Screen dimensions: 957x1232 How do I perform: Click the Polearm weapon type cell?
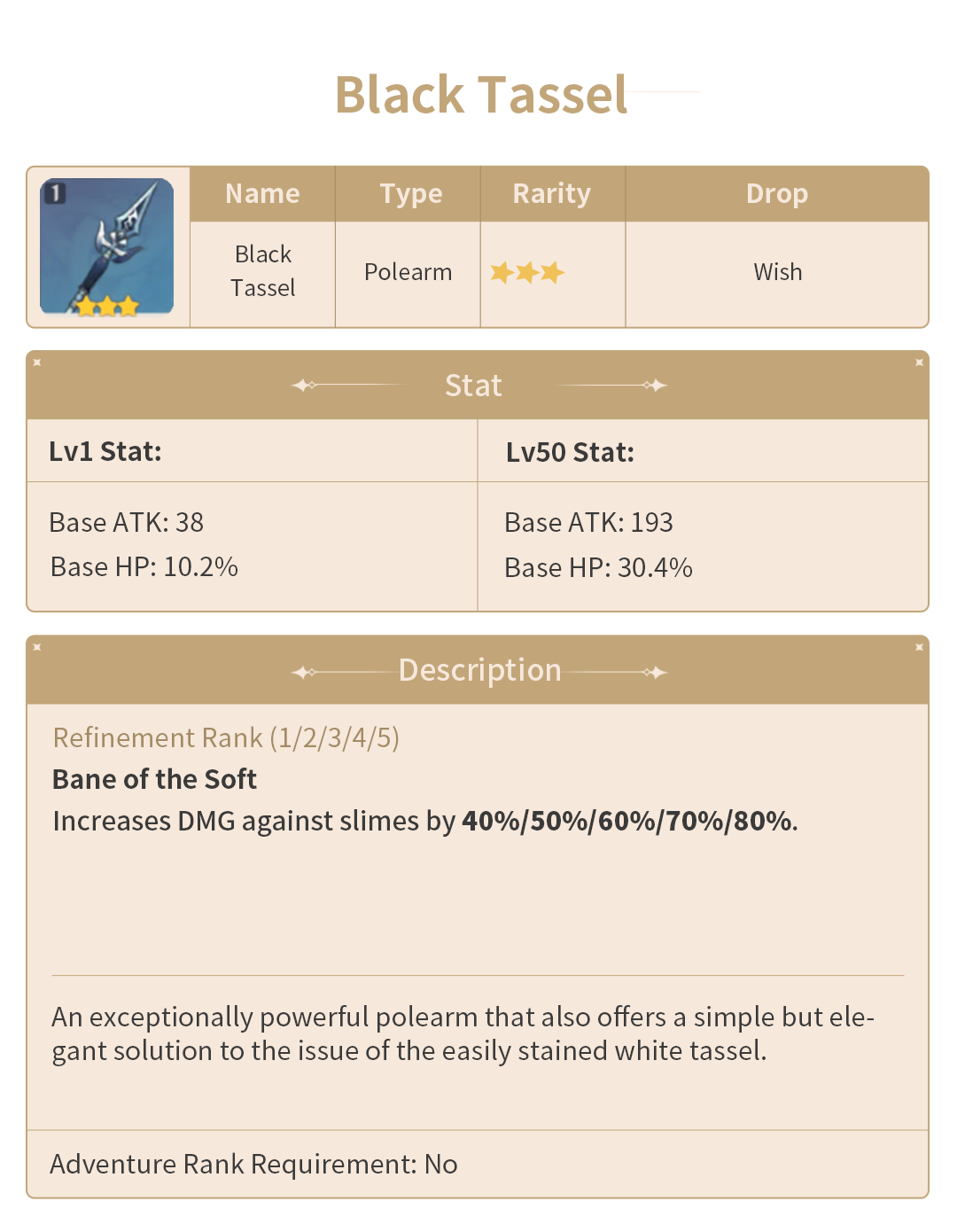[408, 272]
